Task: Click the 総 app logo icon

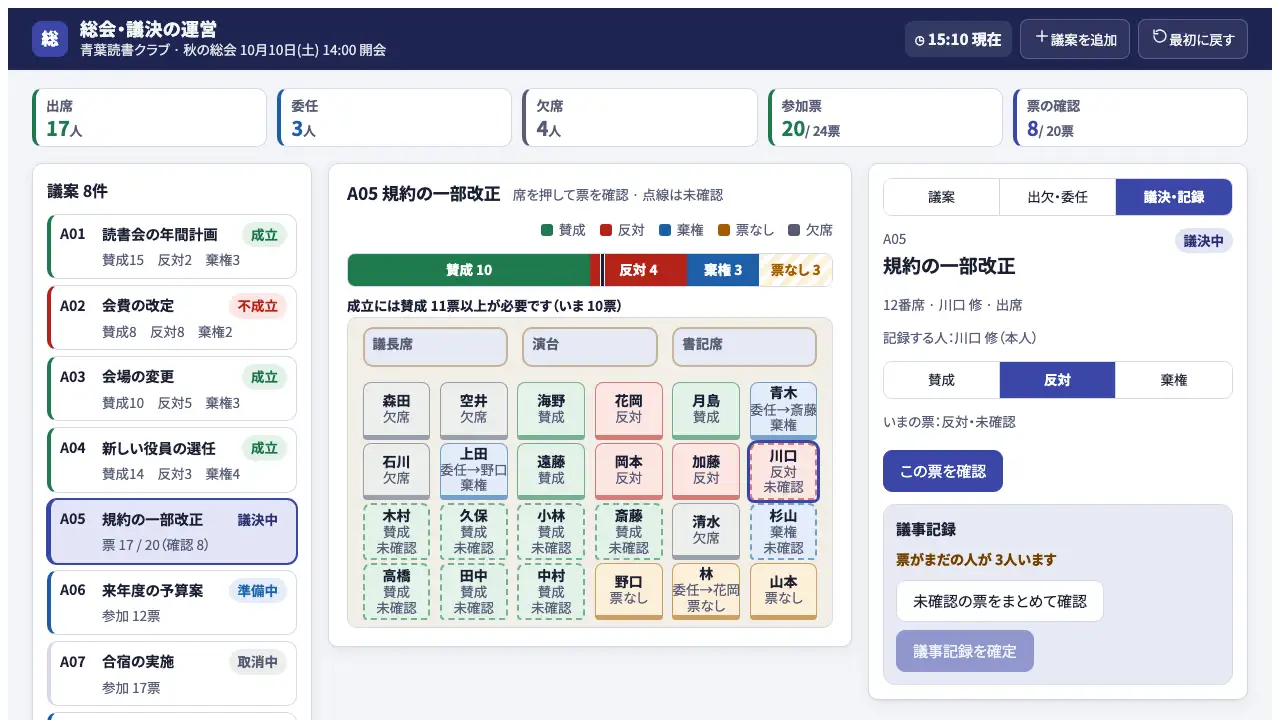Action: click(50, 39)
